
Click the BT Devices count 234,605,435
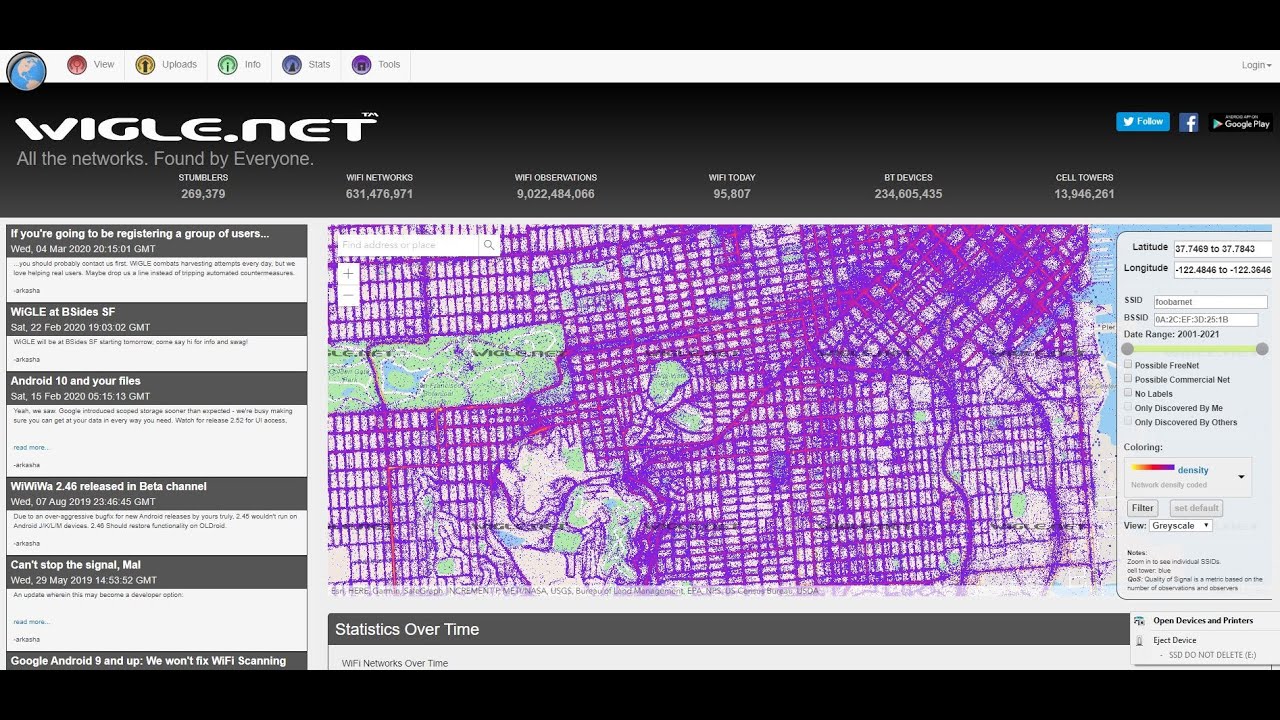coord(908,194)
